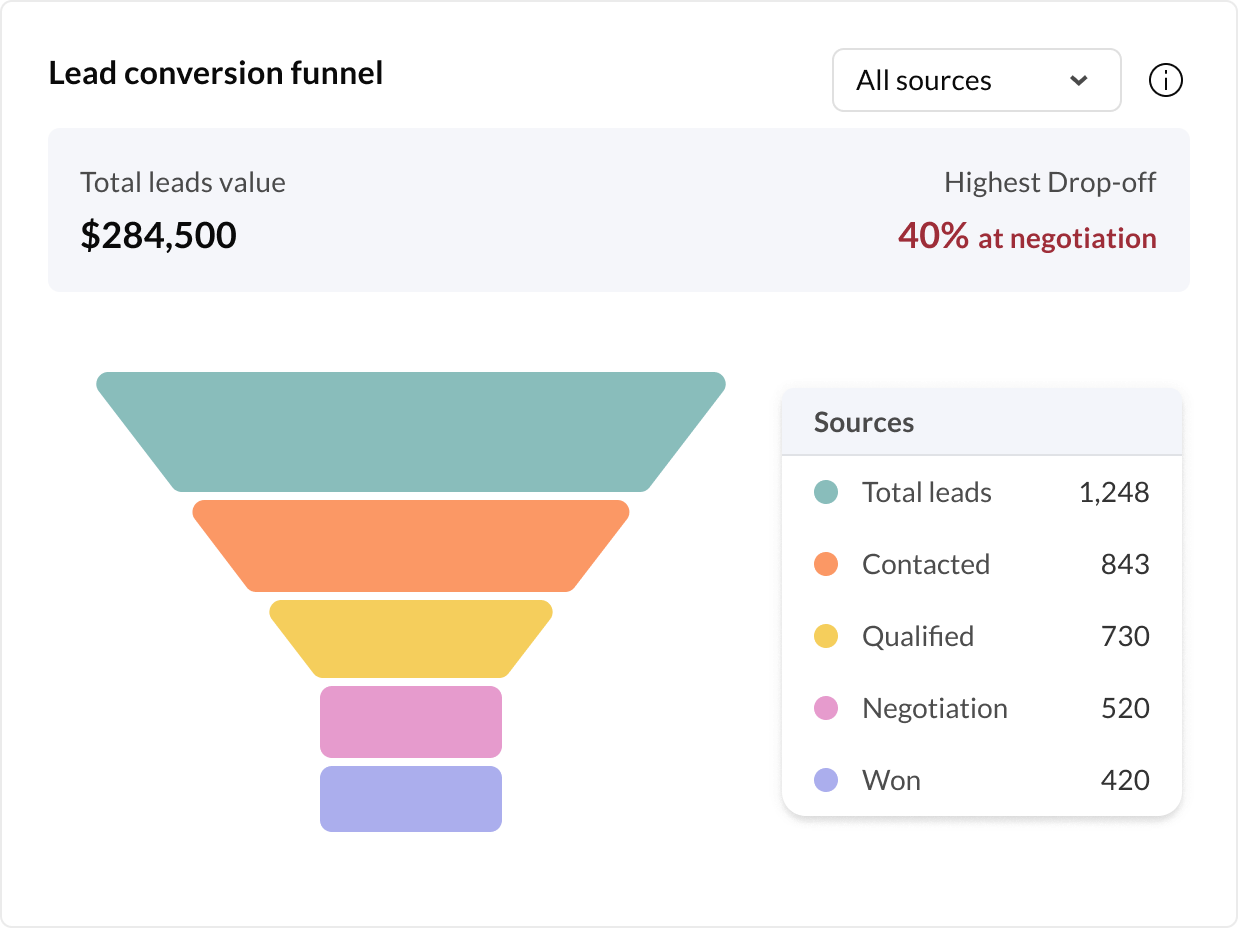Click the purple Won legend dot
This screenshot has width=1238, height=928.
click(825, 780)
